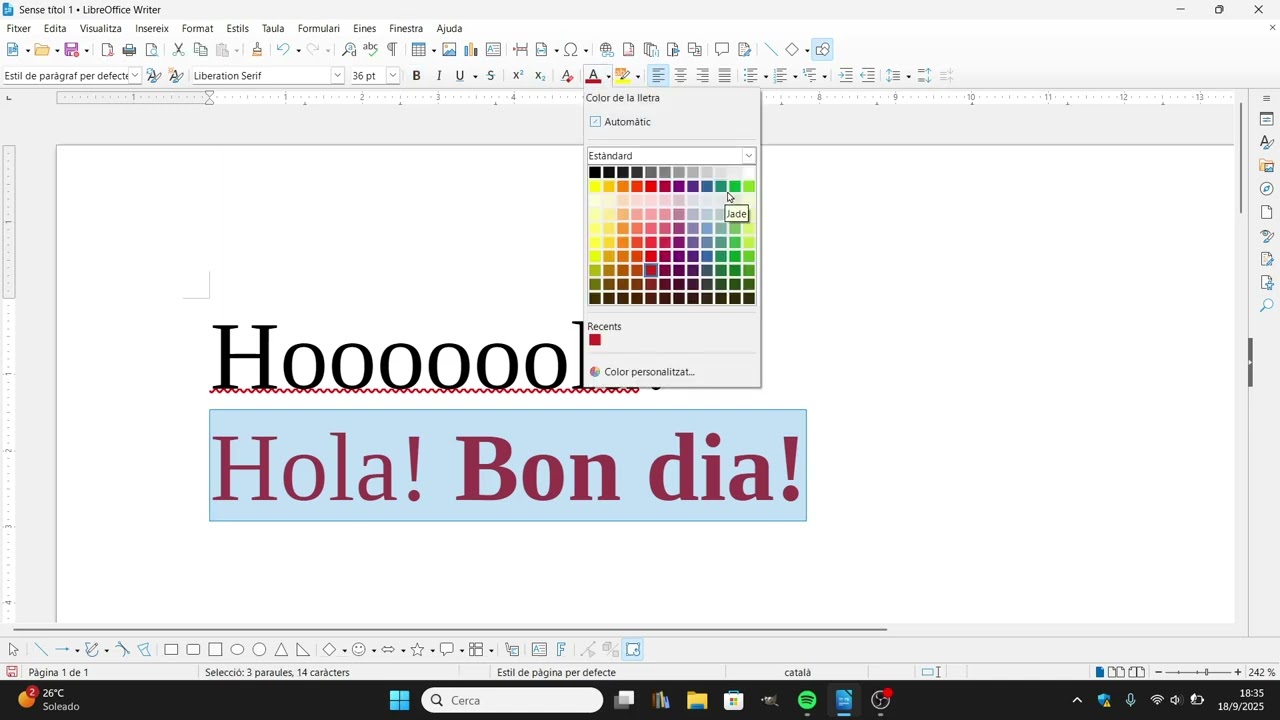Open the Insereix menu
This screenshot has height=720, width=1280.
pos(152,29)
